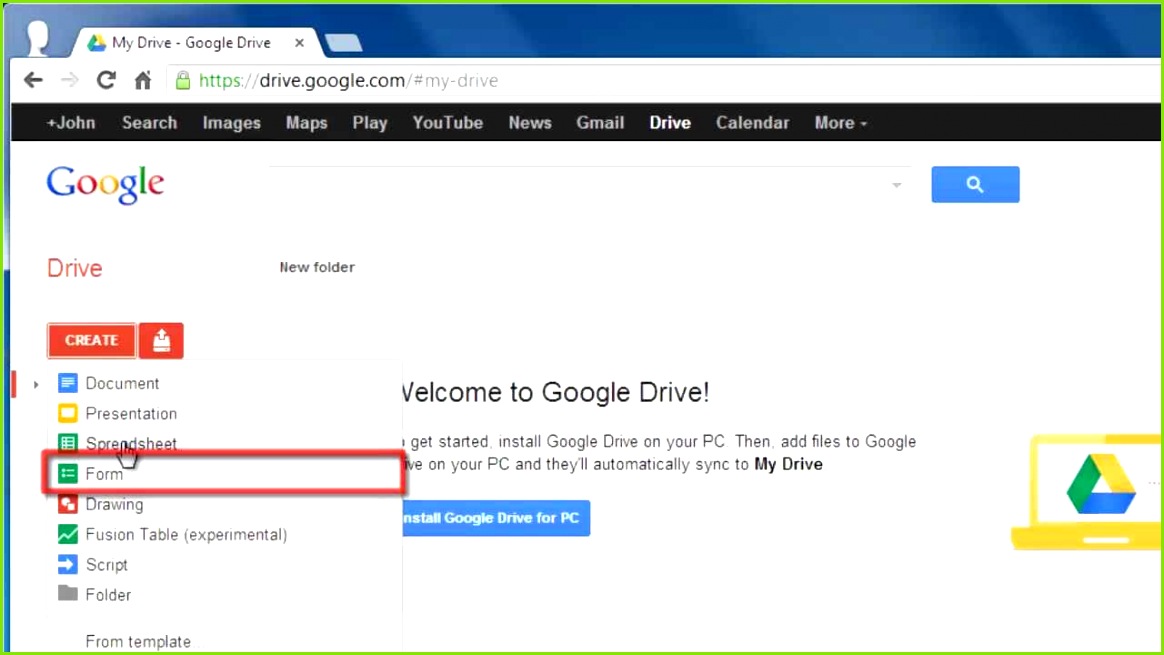Select Script from the Create menu

click(x=107, y=564)
